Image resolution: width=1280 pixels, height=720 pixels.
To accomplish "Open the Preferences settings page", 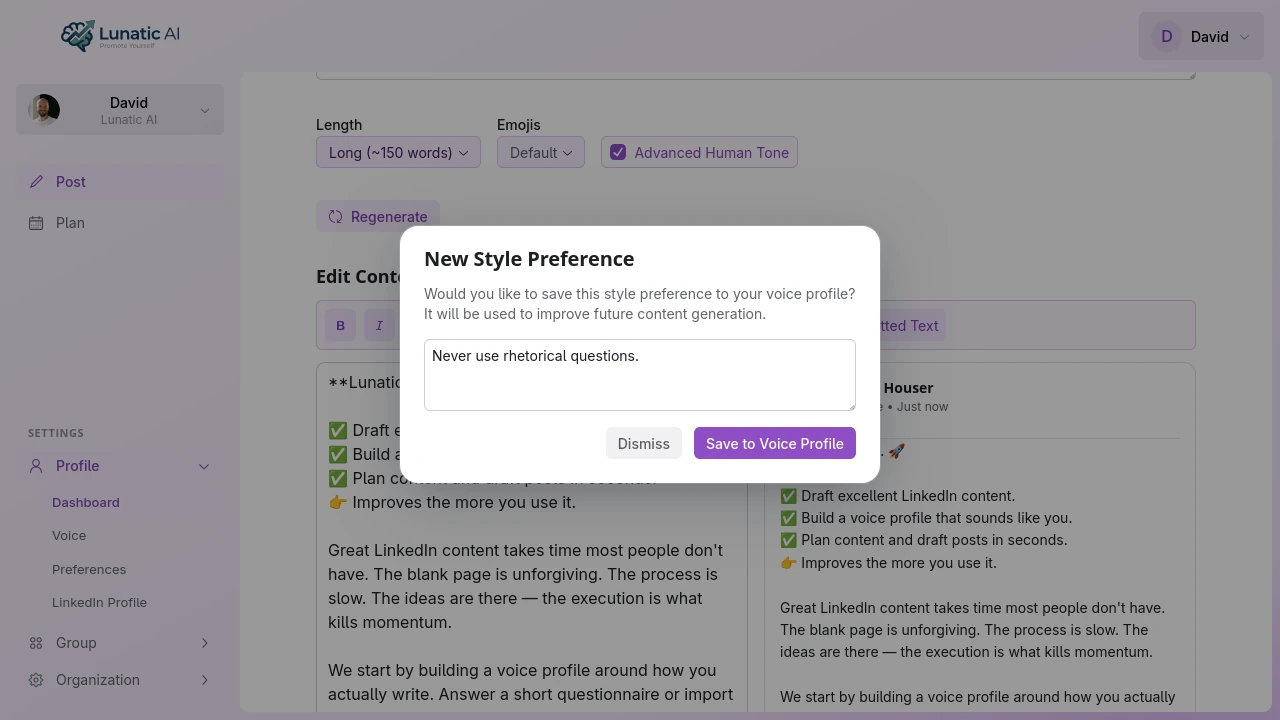I will tap(89, 570).
